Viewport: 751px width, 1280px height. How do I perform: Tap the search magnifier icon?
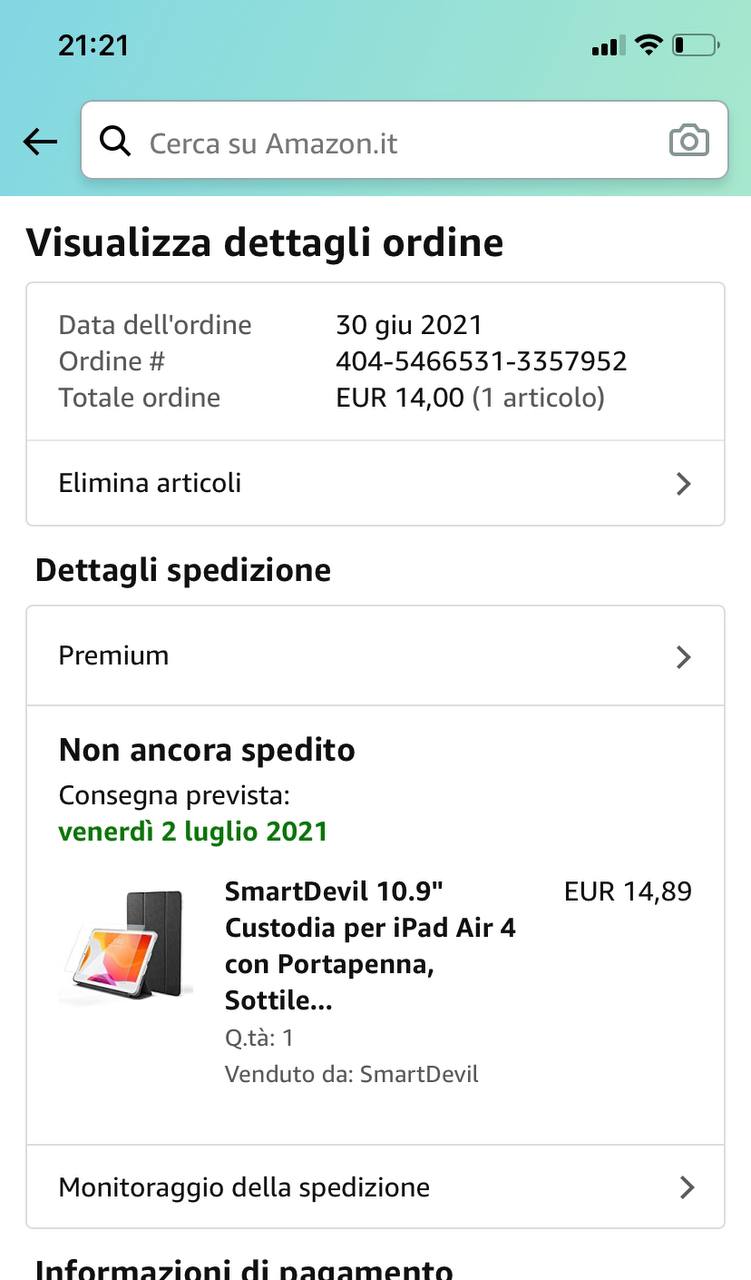pyautogui.click(x=116, y=142)
